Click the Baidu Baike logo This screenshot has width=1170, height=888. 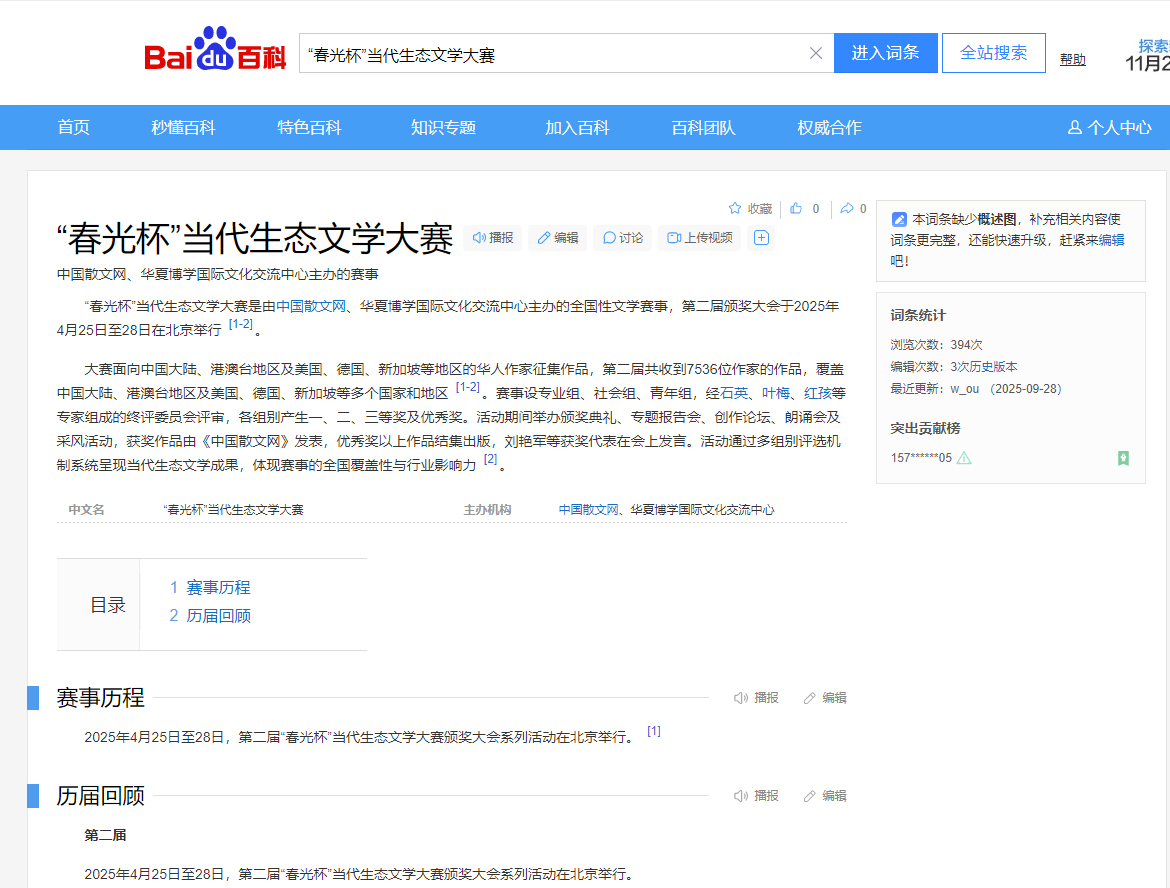point(215,53)
